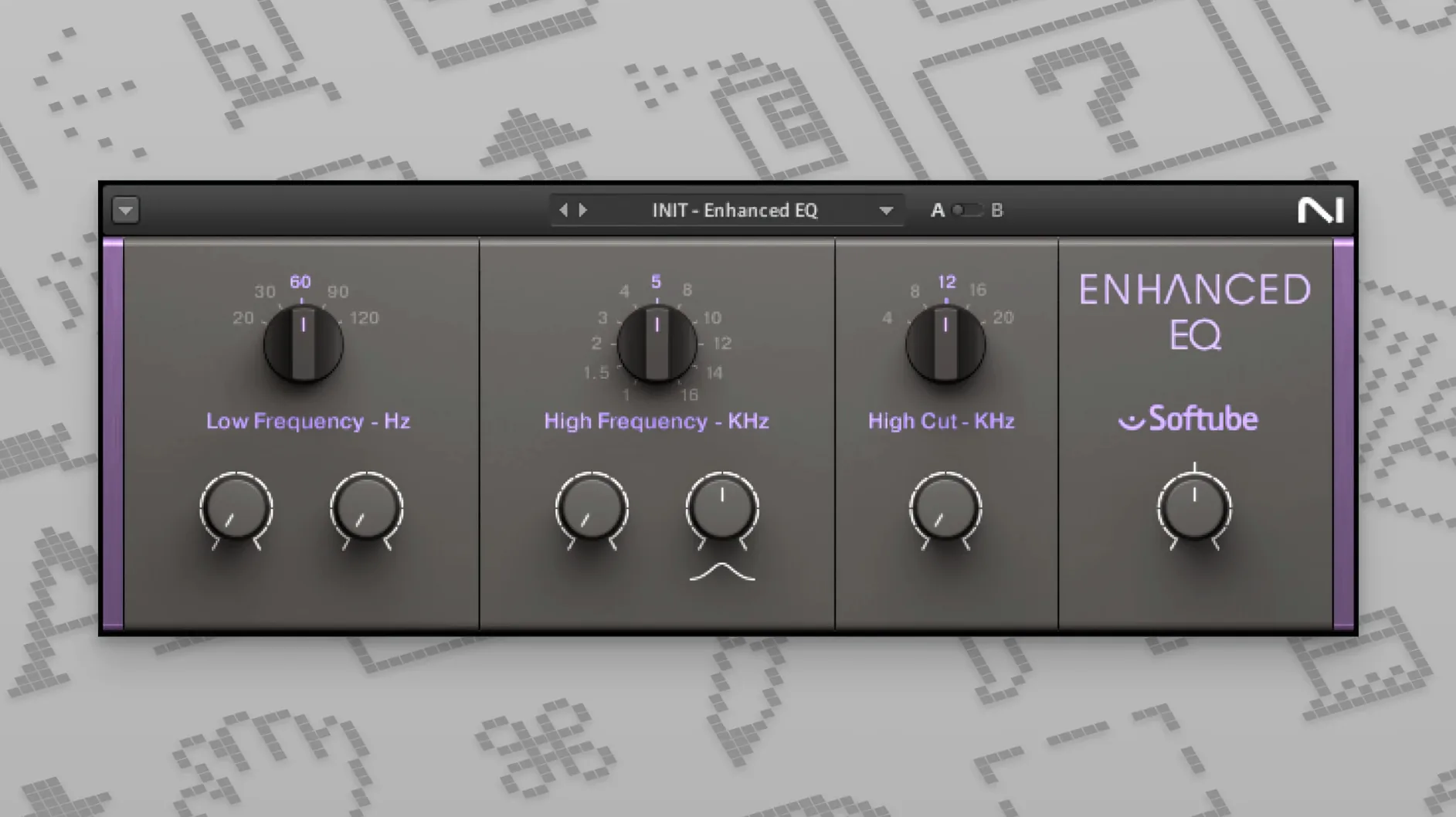
Task: Set High Frequency to 10 KHz
Action: (x=712, y=317)
